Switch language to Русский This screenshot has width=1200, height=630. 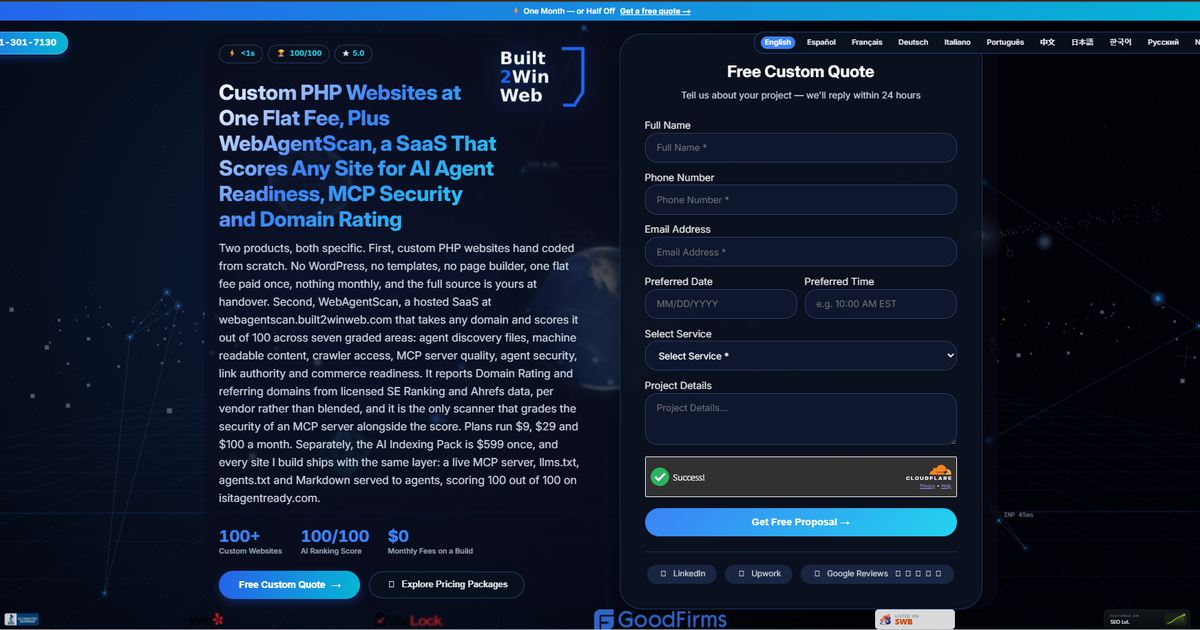pyautogui.click(x=1163, y=42)
